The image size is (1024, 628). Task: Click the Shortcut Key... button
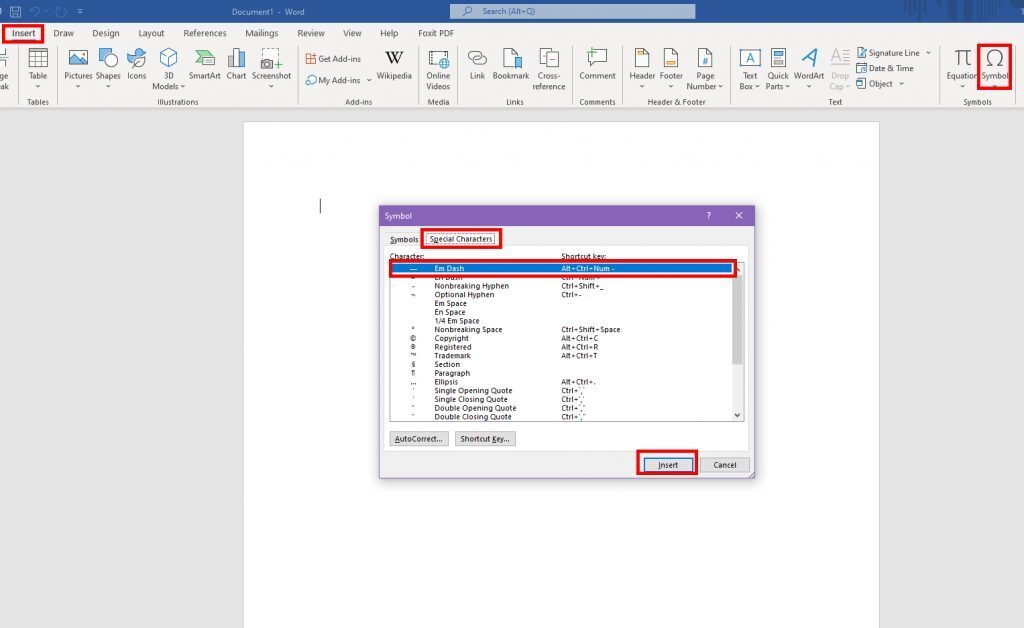(485, 438)
